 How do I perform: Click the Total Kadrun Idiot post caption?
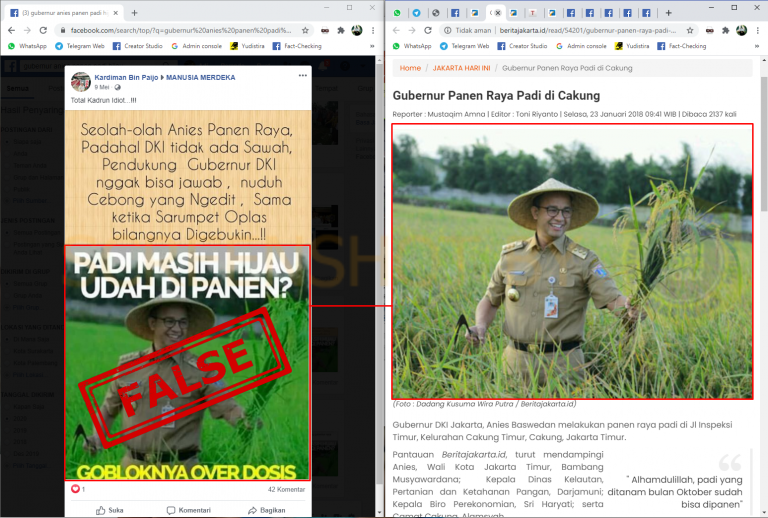pyautogui.click(x=103, y=100)
